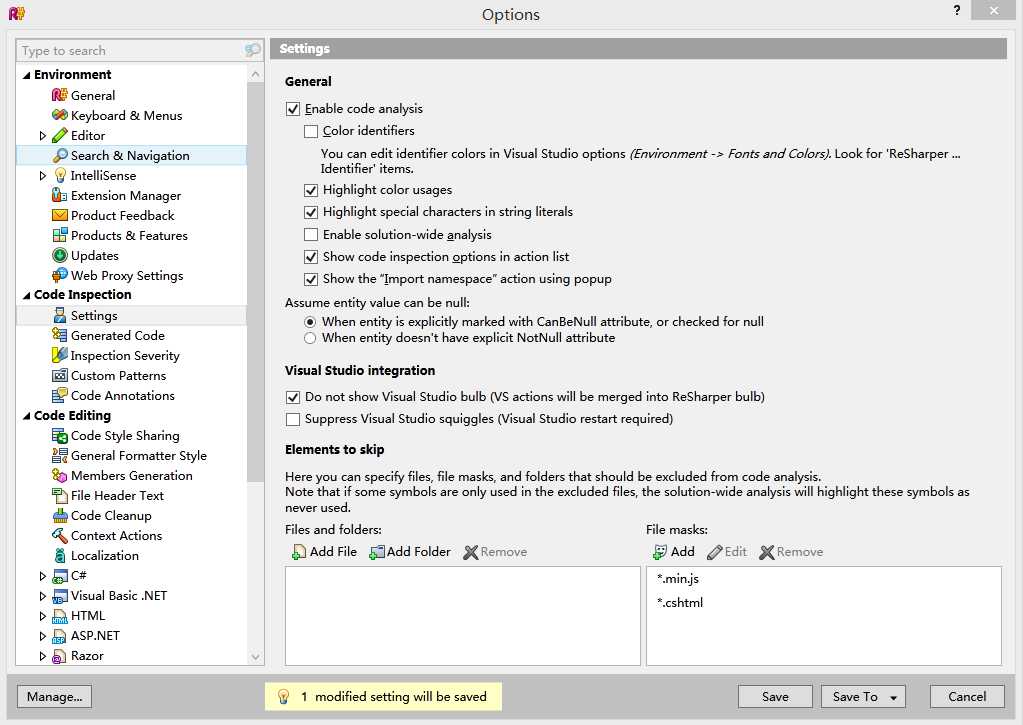Image resolution: width=1023 pixels, height=725 pixels.
Task: Click the File Header Text icon
Action: coord(59,495)
